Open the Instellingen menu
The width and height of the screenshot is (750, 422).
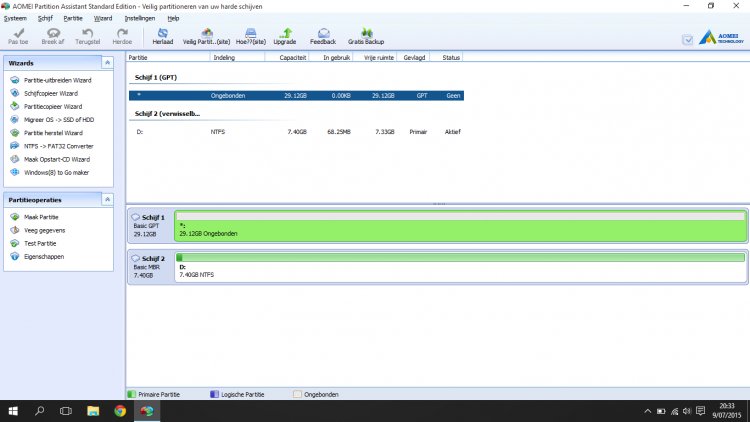pos(140,18)
